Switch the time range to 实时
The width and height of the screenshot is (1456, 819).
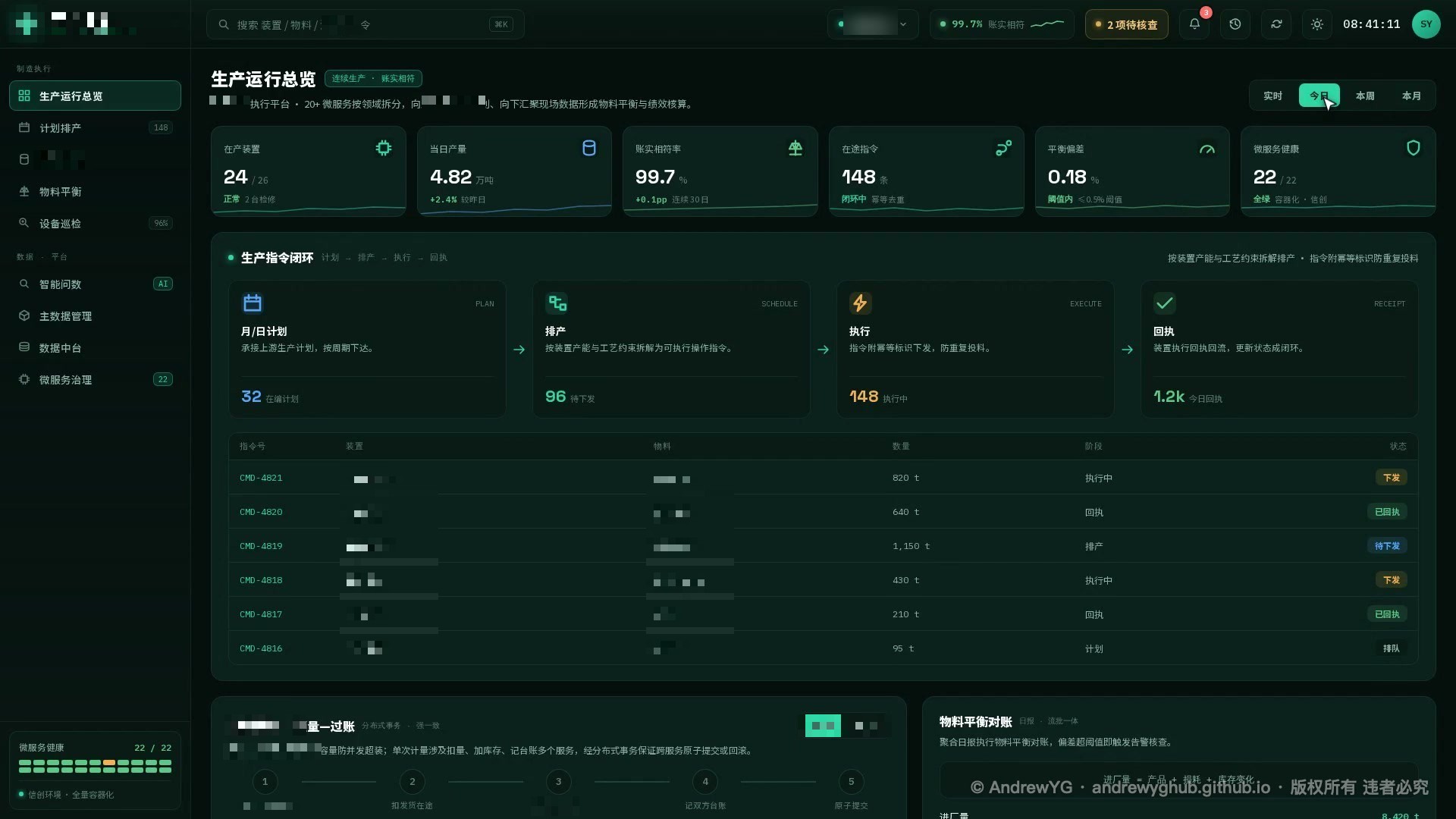tap(1272, 96)
